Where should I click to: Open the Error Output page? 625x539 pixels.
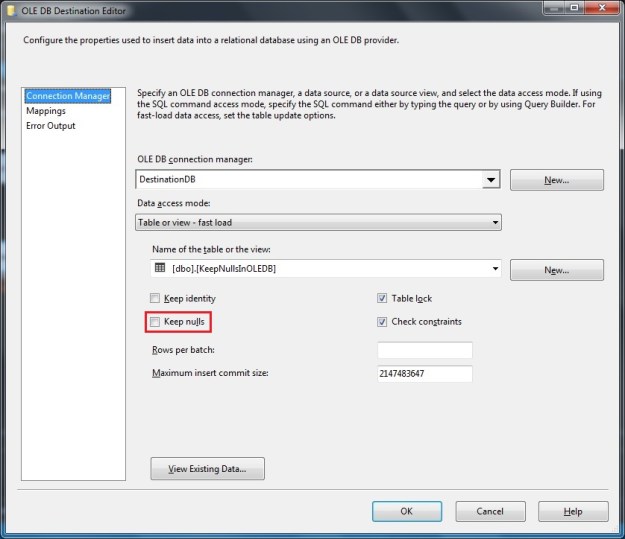51,126
